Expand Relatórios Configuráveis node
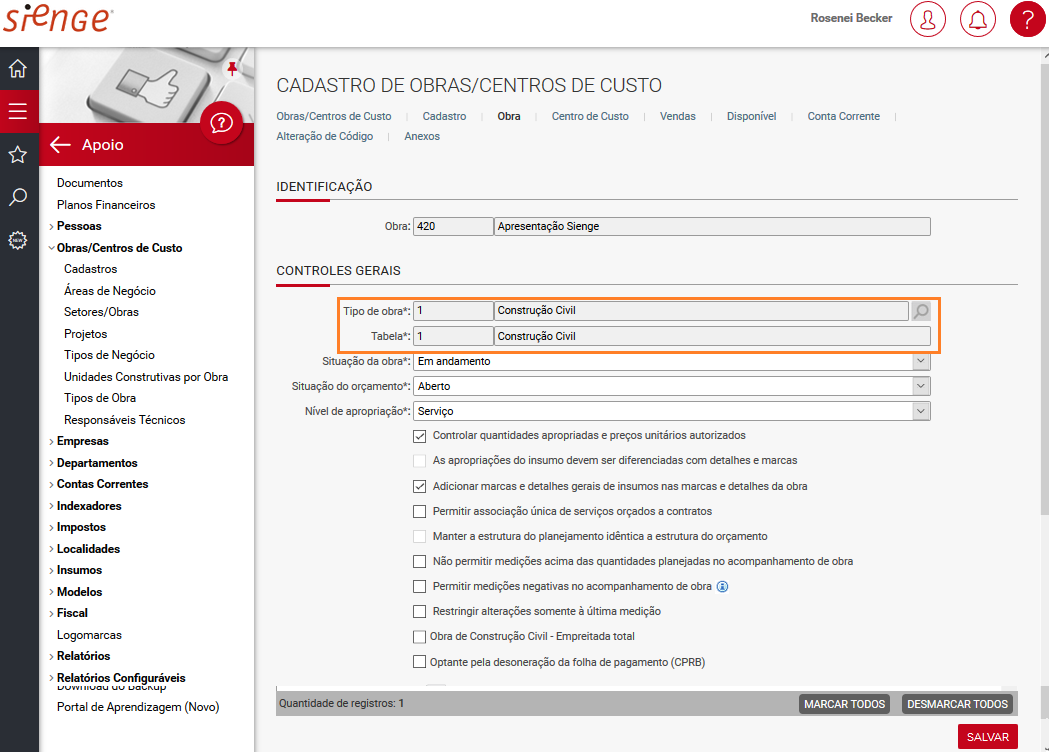Screen dimensions: 1049x754 [52, 678]
